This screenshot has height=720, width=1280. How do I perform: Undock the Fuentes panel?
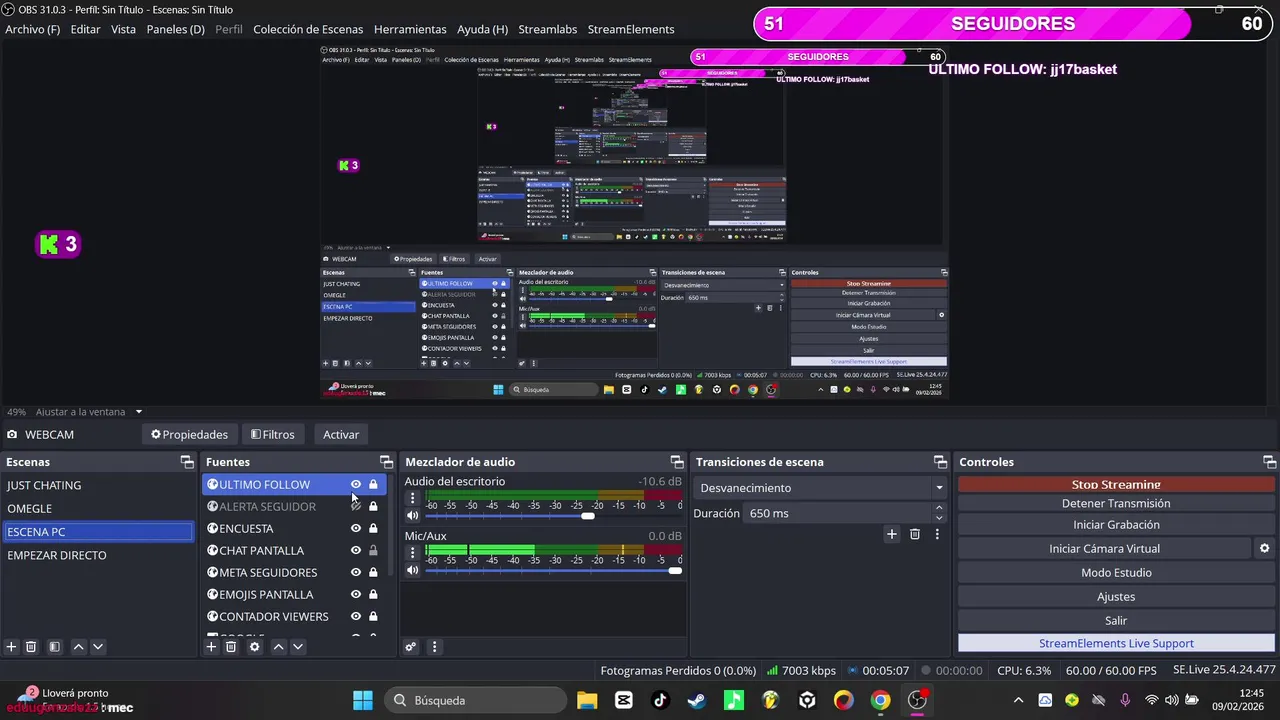387,462
